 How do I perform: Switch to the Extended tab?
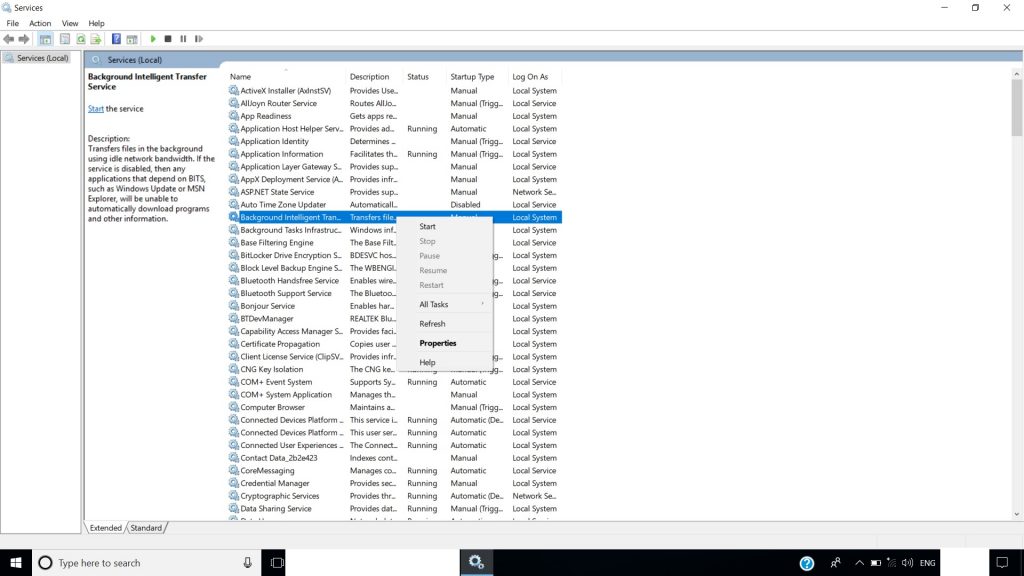(105, 528)
